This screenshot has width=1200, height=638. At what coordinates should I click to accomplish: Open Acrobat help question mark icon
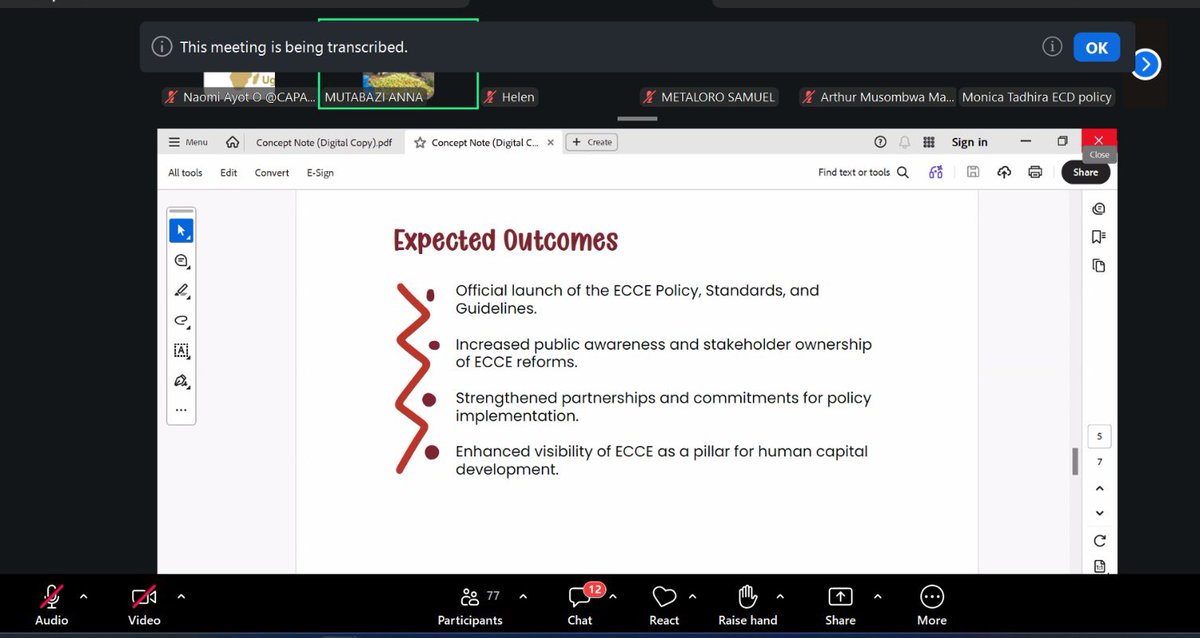pos(880,142)
